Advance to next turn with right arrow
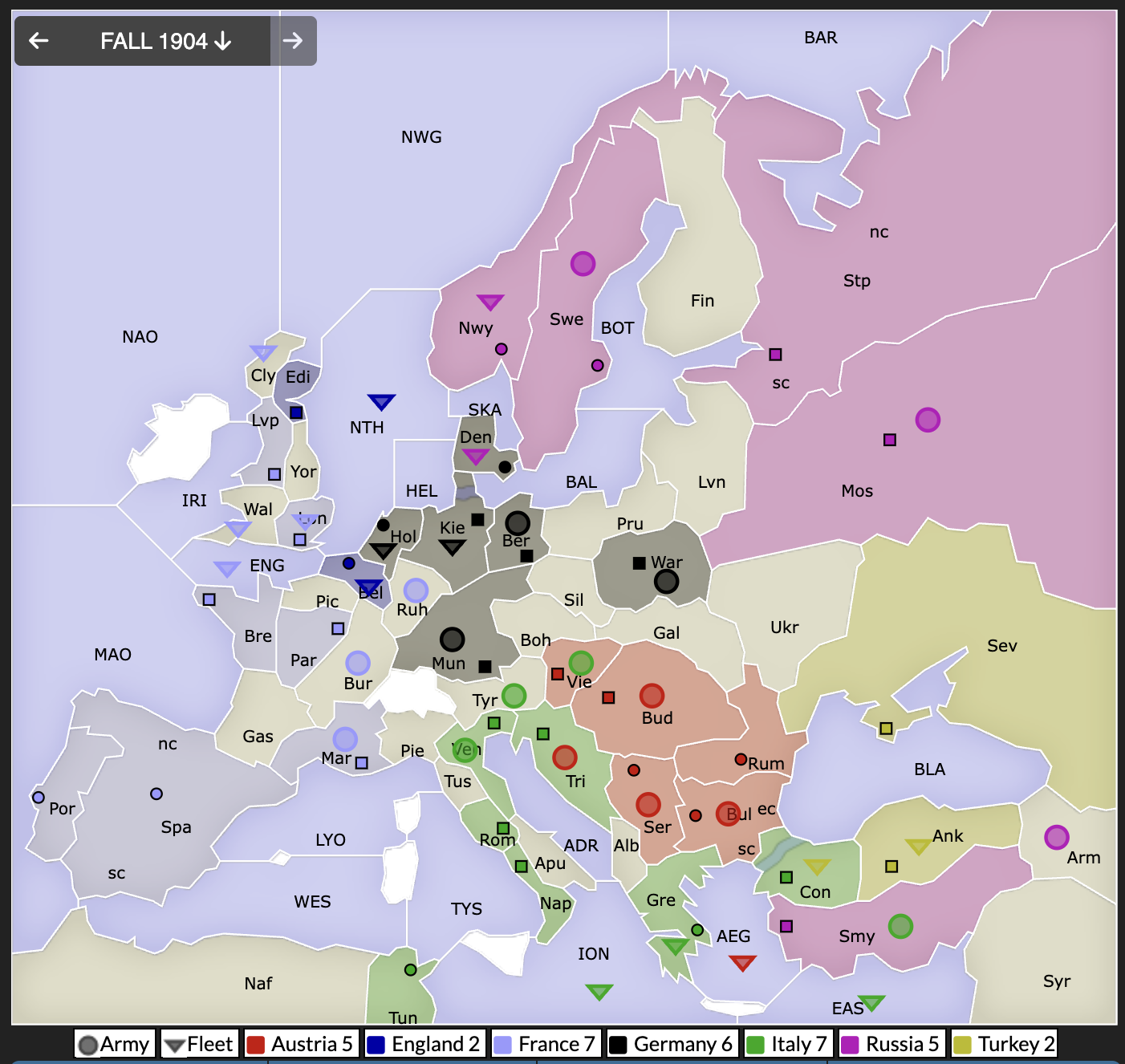 pyautogui.click(x=293, y=41)
